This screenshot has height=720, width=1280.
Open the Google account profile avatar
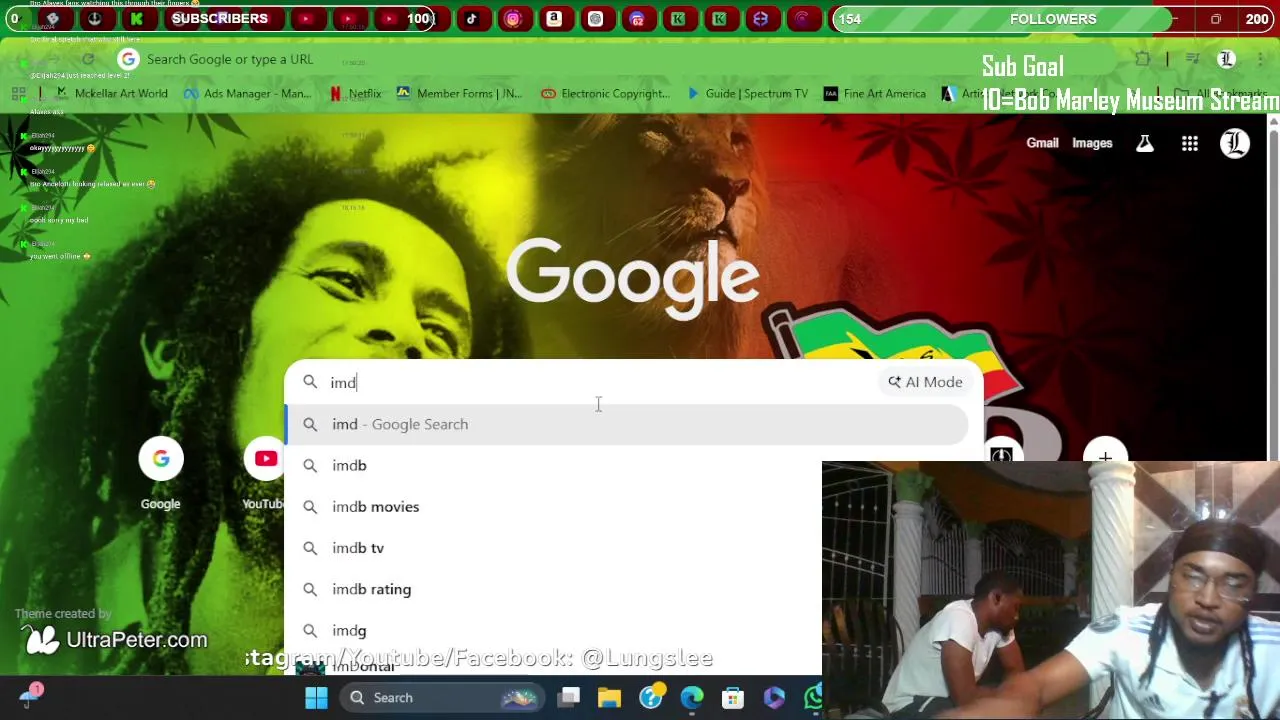(1235, 143)
